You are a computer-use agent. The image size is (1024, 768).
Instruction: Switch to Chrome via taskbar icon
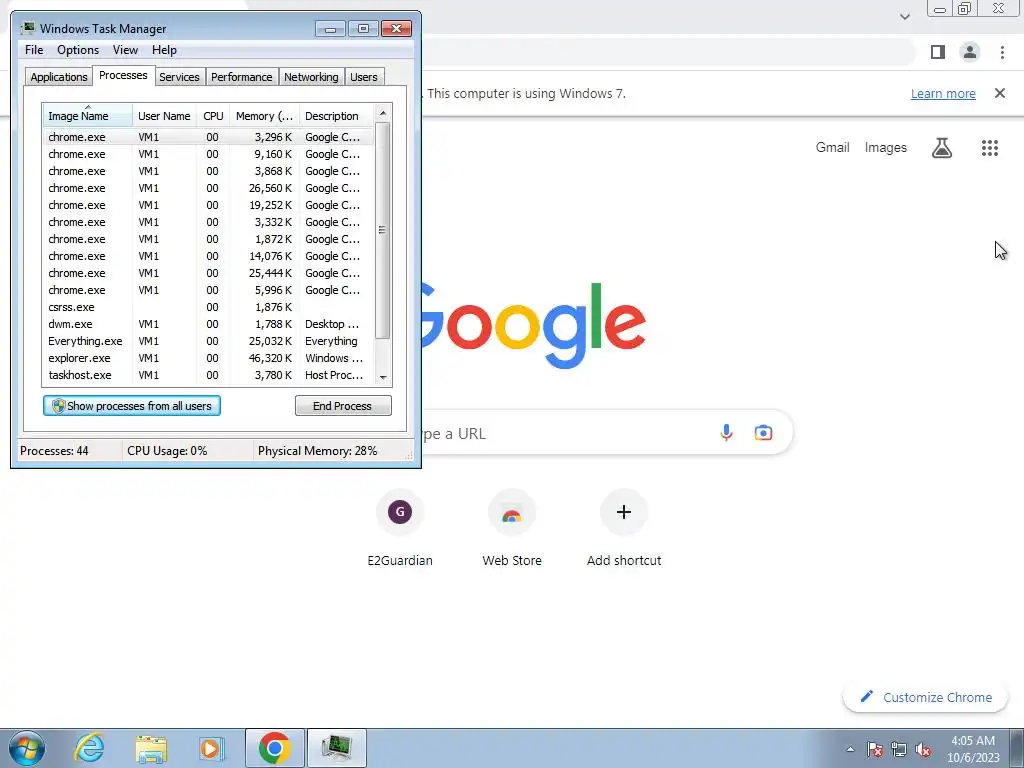(274, 748)
